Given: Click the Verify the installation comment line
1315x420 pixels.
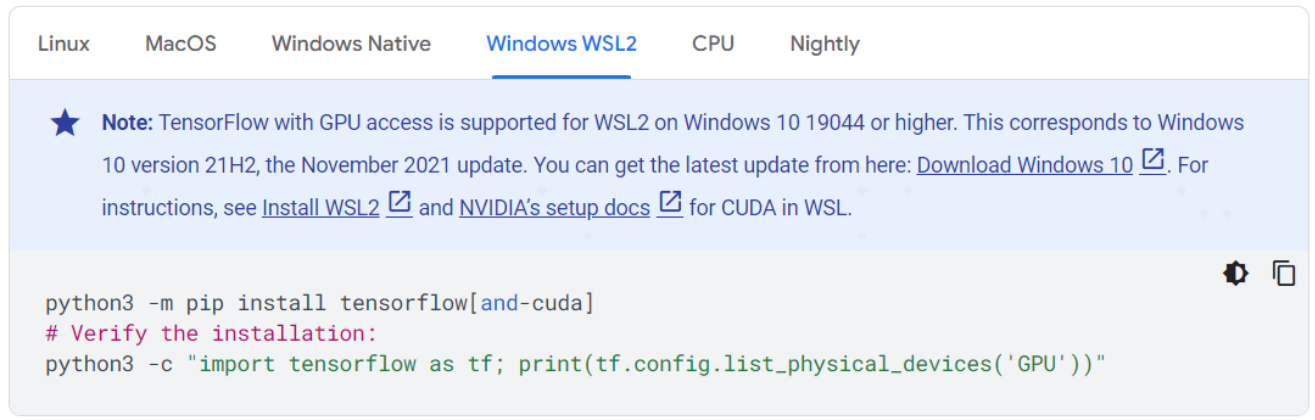Looking at the screenshot, I should click(x=210, y=333).
